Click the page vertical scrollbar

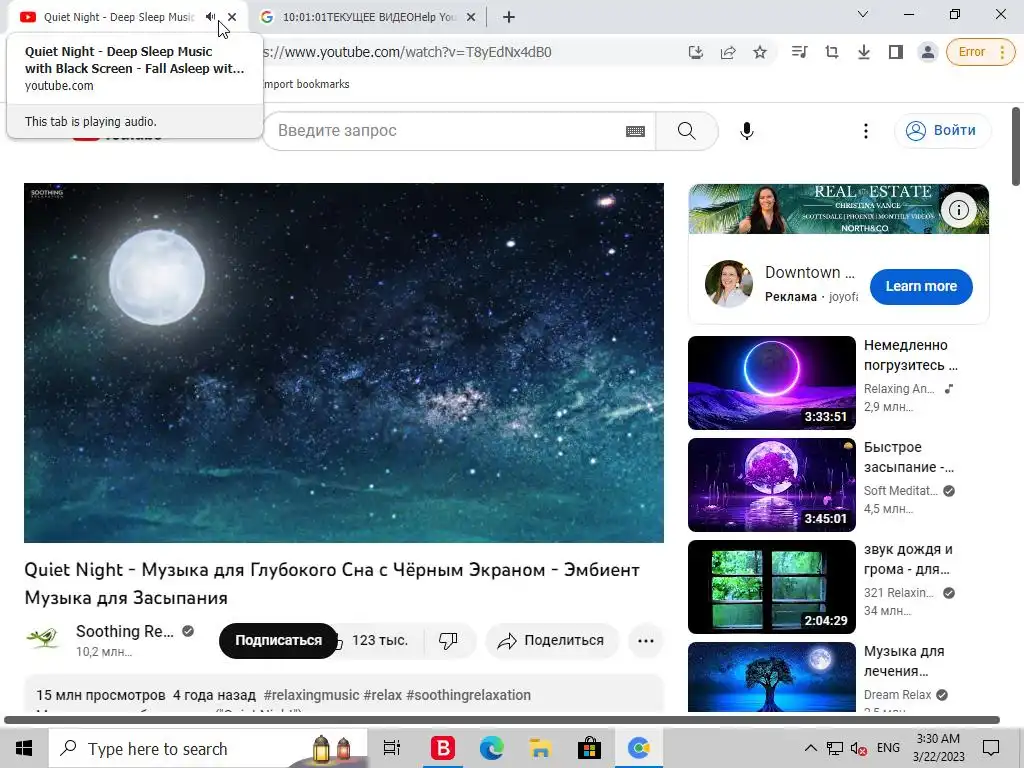[x=1016, y=147]
